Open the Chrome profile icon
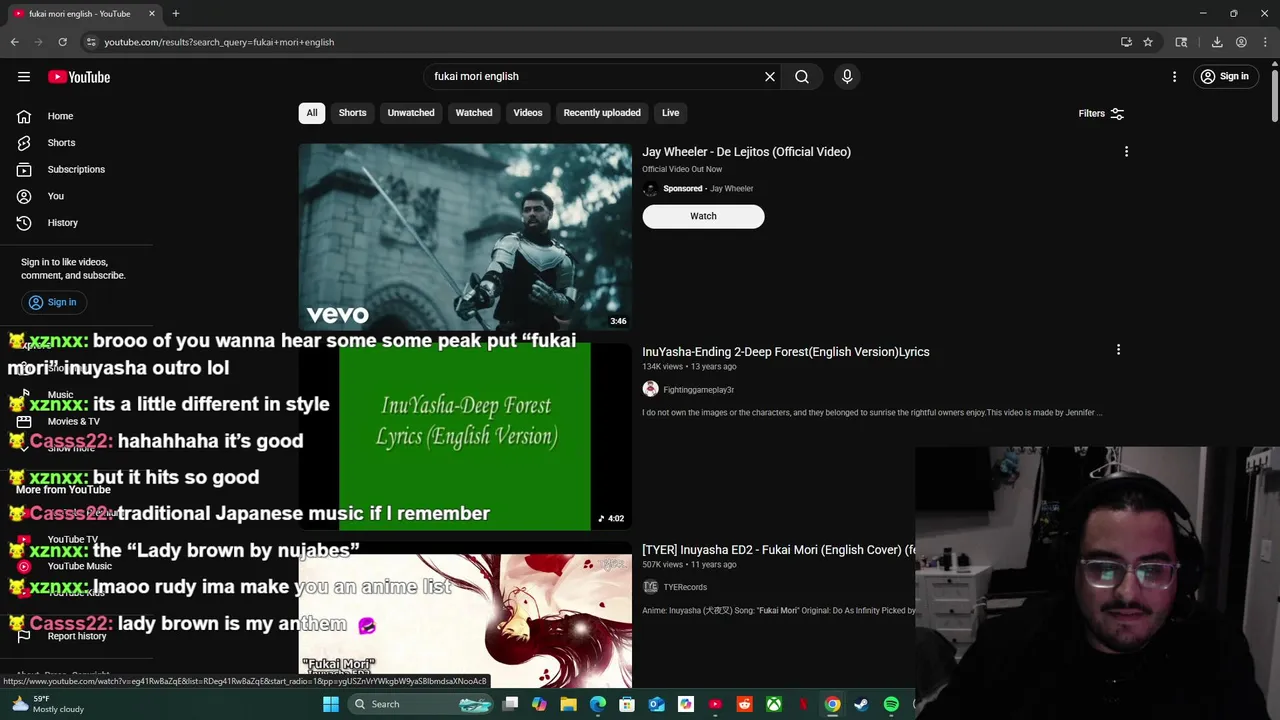 click(1241, 42)
